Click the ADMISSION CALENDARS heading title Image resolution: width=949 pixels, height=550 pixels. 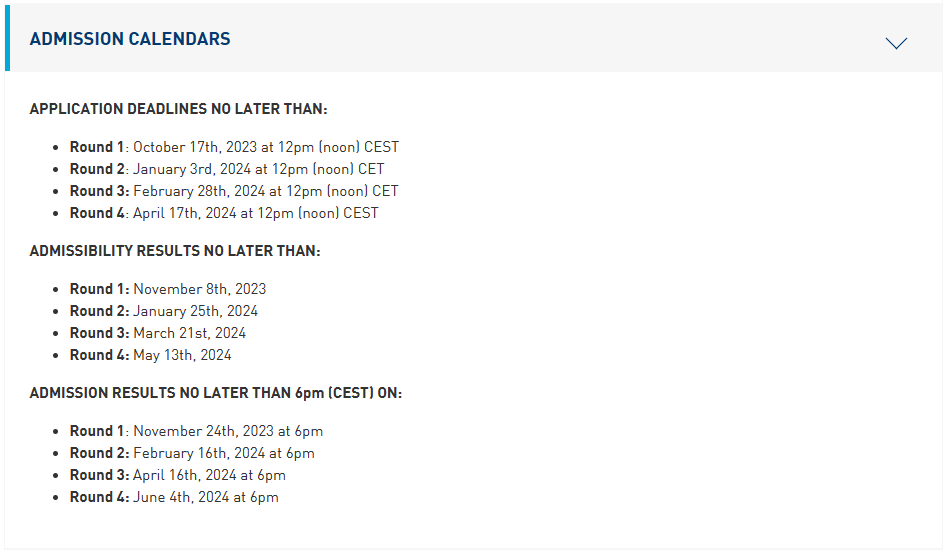pyautogui.click(x=130, y=39)
